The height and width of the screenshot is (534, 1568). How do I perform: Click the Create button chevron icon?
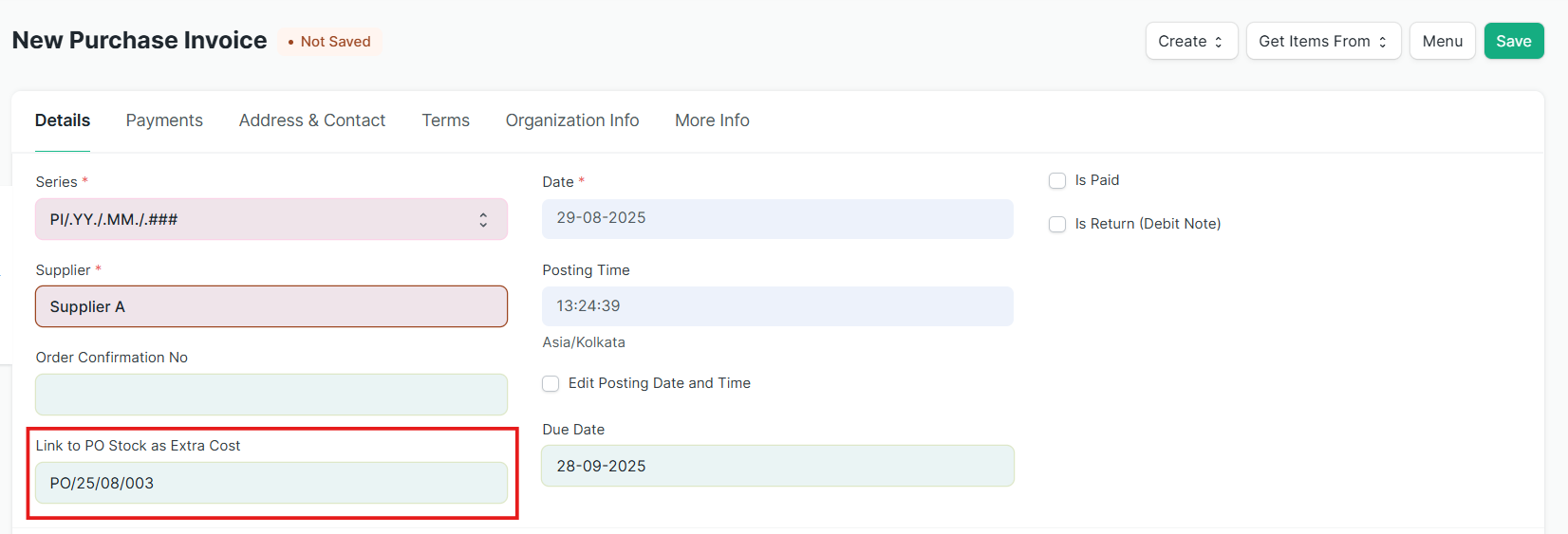[1219, 42]
